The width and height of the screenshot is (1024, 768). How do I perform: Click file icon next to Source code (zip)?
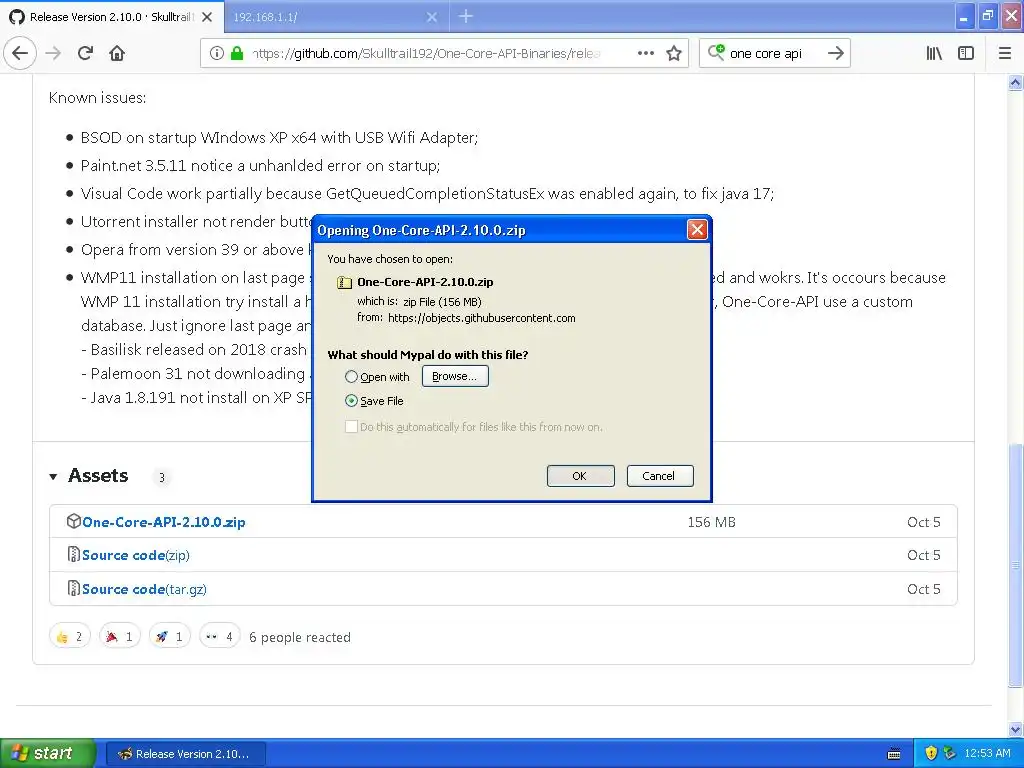point(73,554)
